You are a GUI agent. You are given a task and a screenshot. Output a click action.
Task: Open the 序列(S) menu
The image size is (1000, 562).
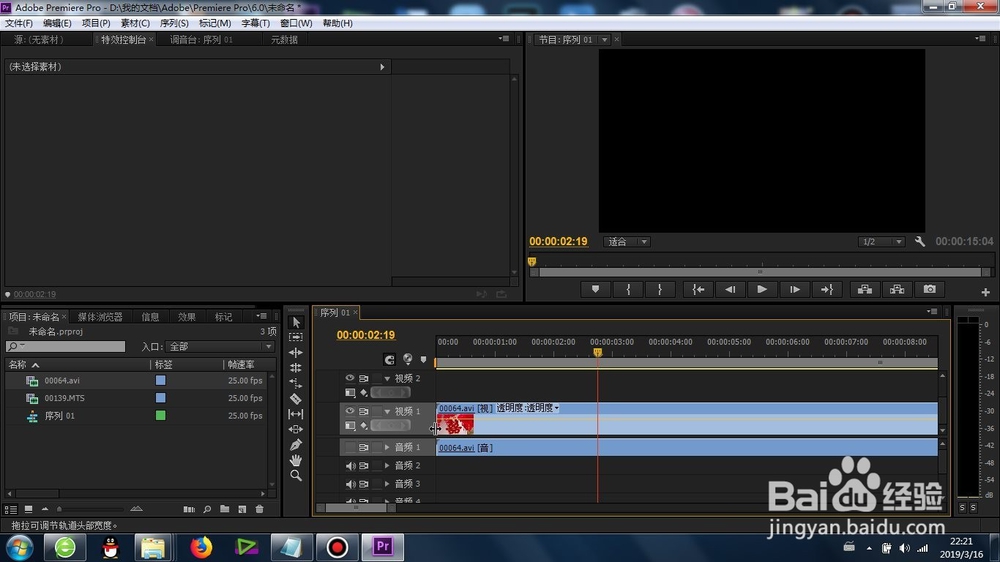pos(174,23)
